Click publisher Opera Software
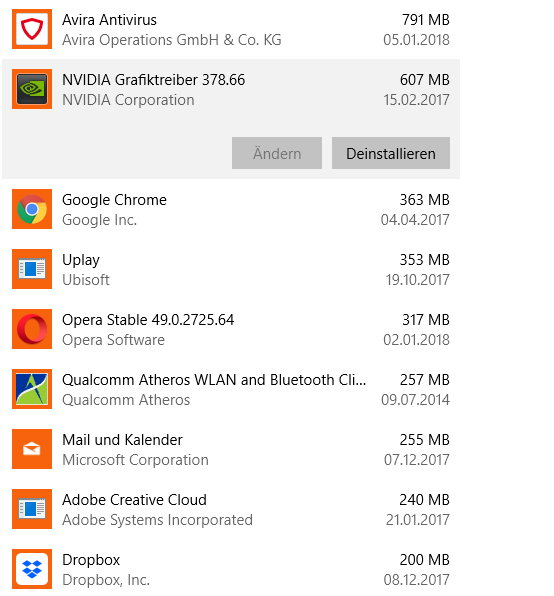 click(x=114, y=340)
